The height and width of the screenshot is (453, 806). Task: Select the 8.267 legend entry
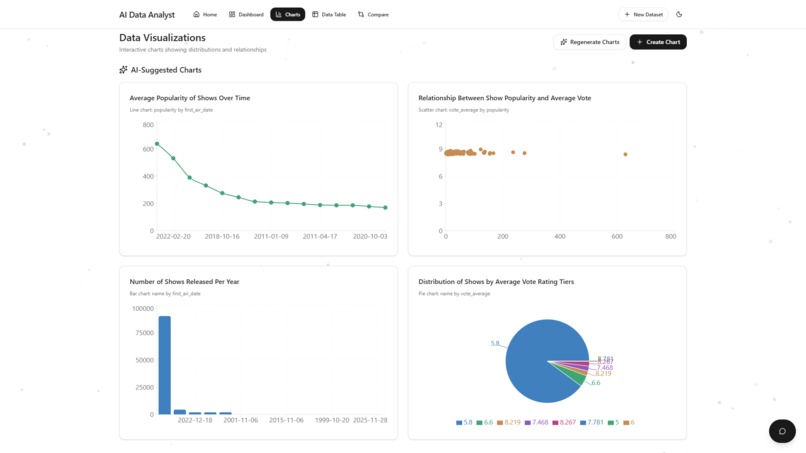pyautogui.click(x=564, y=423)
